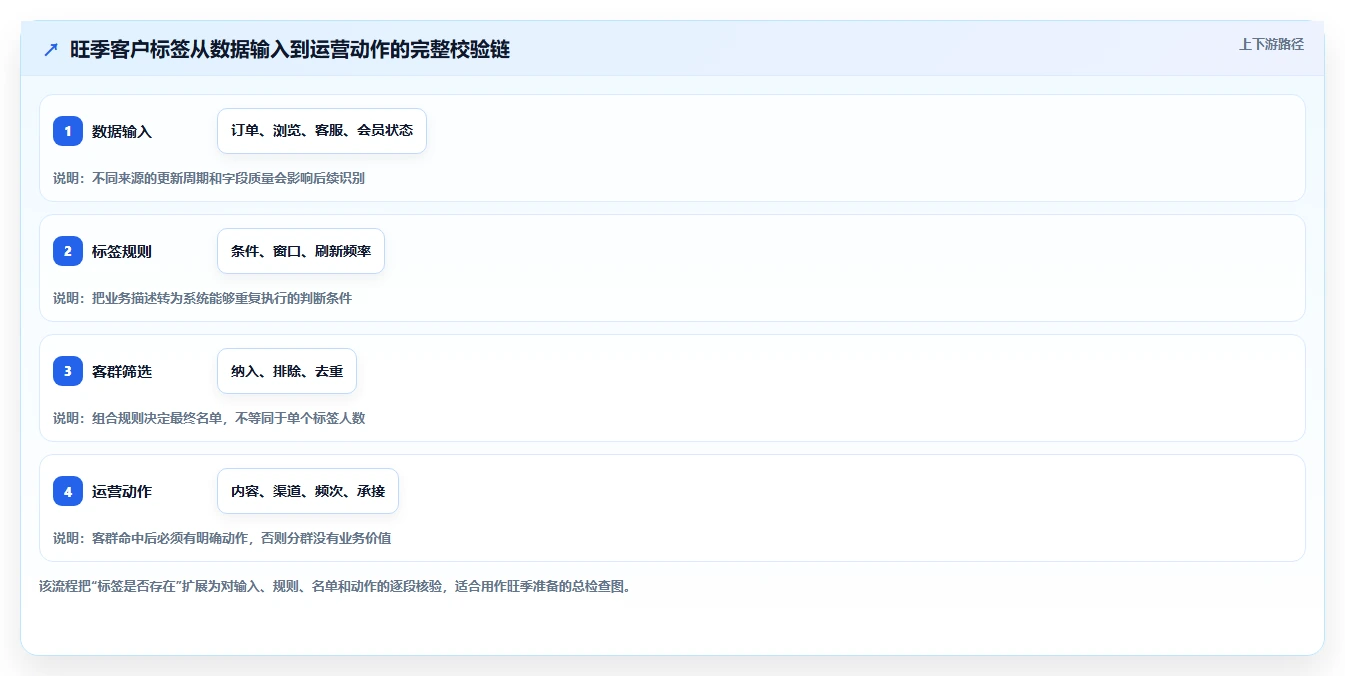Click the title 旺季客户标签从数据输入到运营动作的完整校验链

[x=290, y=50]
